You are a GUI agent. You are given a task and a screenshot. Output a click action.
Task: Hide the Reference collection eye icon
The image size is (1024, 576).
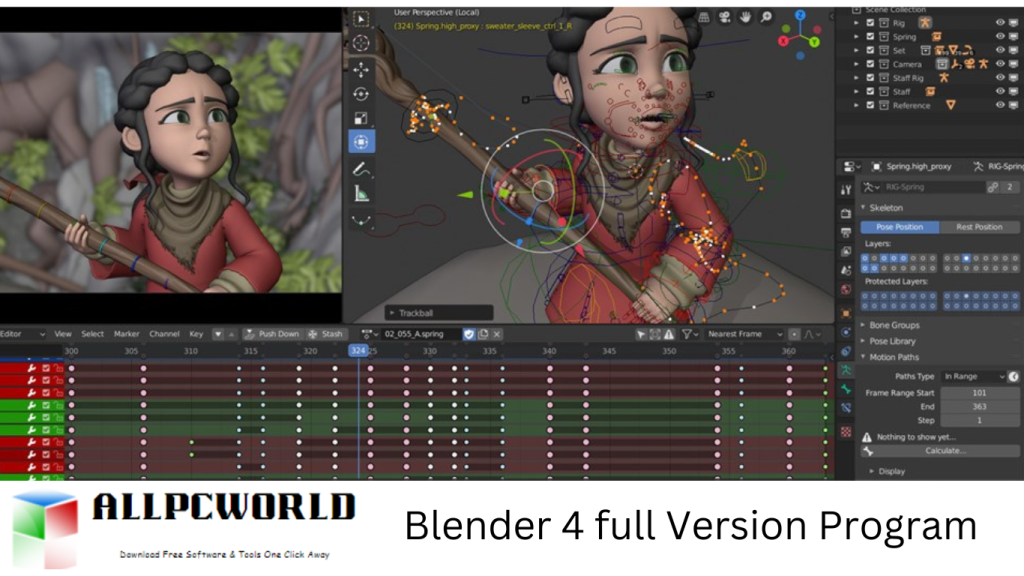pyautogui.click(x=1000, y=105)
